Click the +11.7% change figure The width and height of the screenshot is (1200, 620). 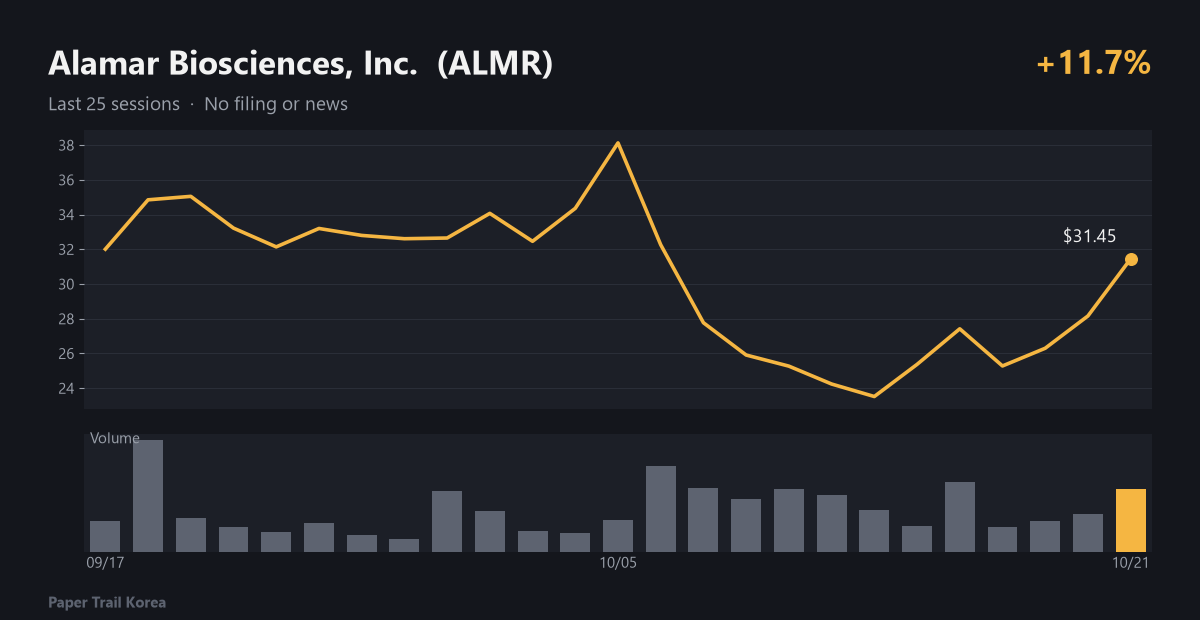(x=1094, y=64)
